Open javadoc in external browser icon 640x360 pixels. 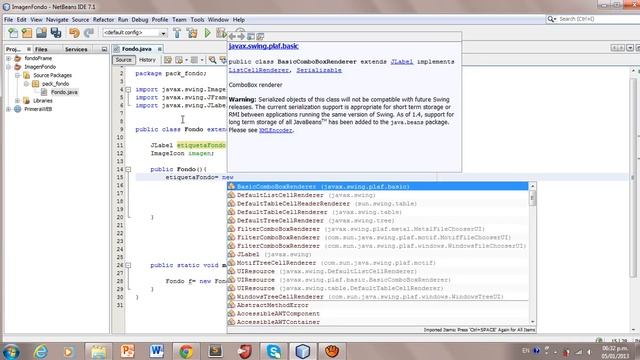[x=251, y=36]
